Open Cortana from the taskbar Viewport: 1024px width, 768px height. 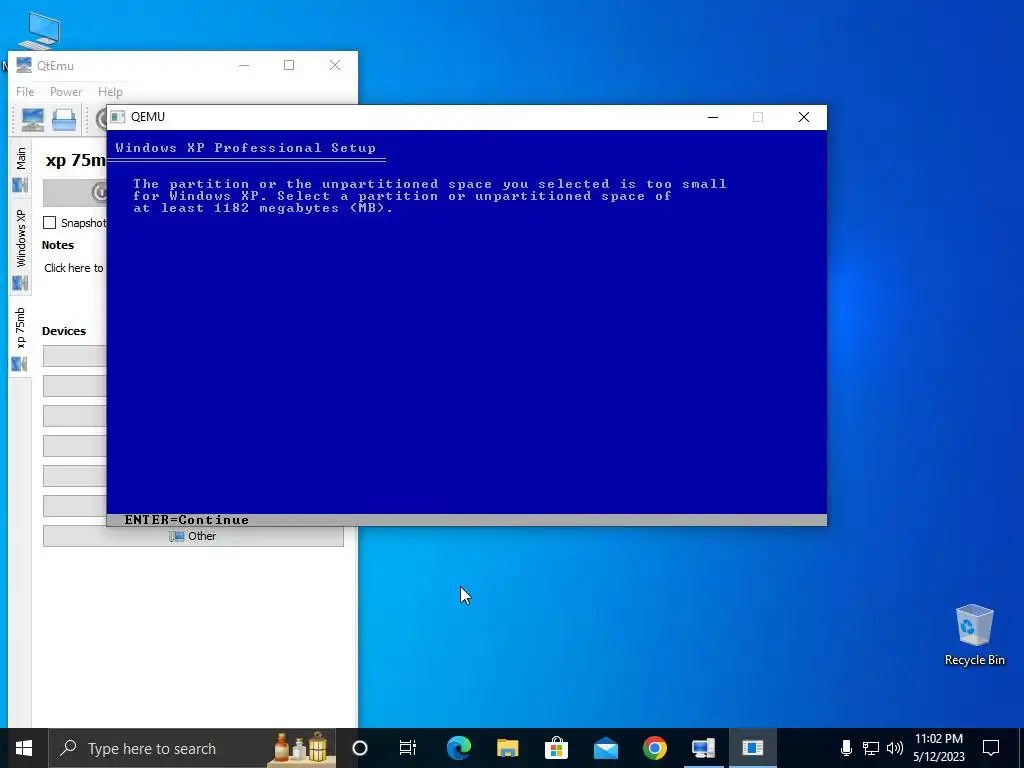click(360, 748)
